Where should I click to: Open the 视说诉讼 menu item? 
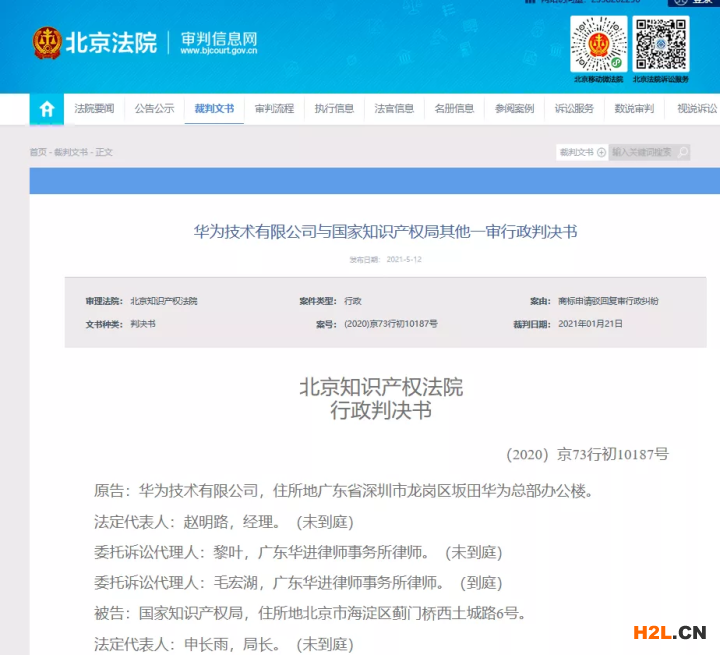click(697, 109)
